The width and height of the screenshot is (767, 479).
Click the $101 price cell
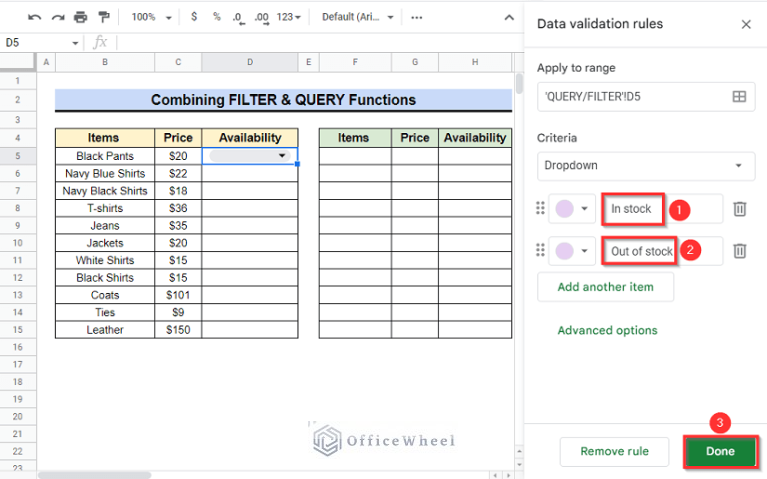(178, 295)
